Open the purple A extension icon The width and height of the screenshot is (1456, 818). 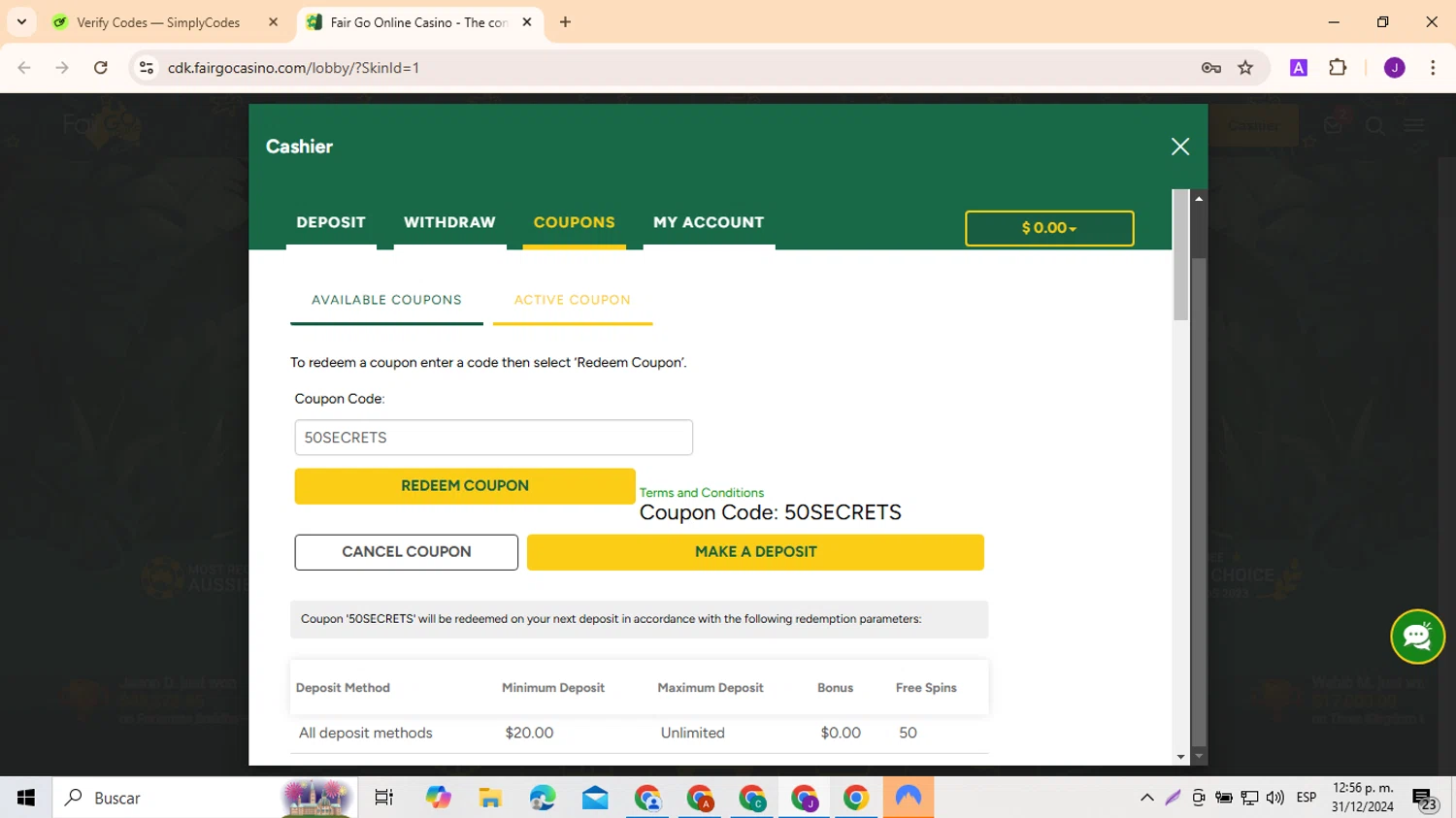(1299, 68)
